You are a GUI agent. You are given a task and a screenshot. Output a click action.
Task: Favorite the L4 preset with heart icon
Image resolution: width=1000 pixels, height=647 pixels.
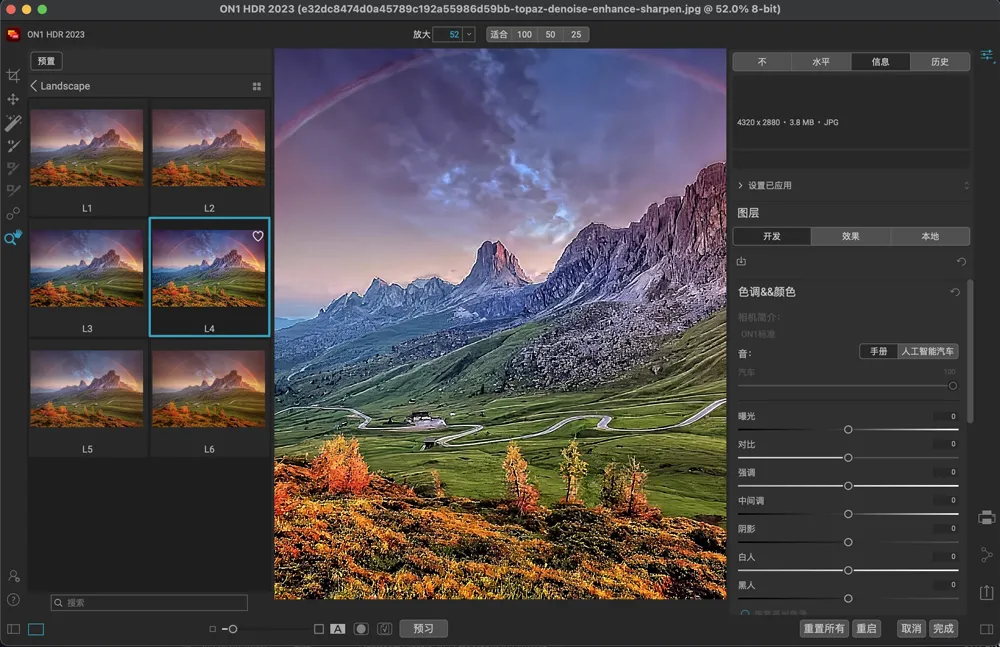point(258,237)
